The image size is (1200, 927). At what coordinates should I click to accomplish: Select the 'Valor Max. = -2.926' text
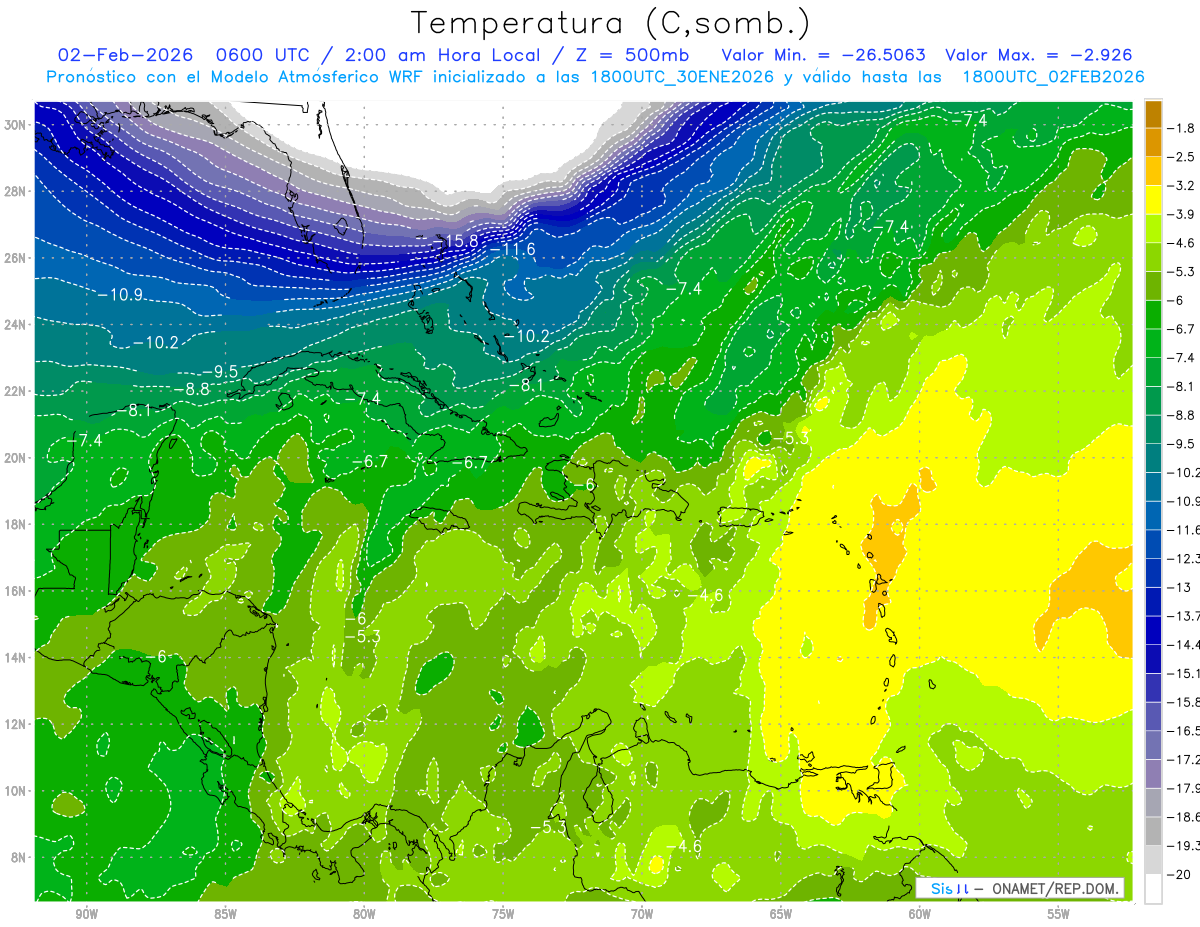[1038, 55]
